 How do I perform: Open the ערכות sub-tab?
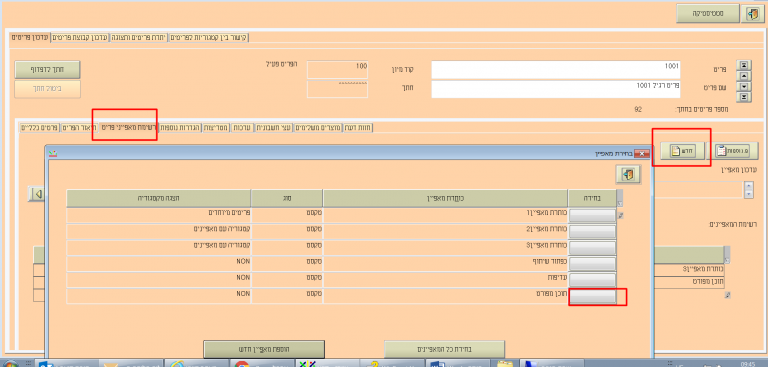(241, 127)
